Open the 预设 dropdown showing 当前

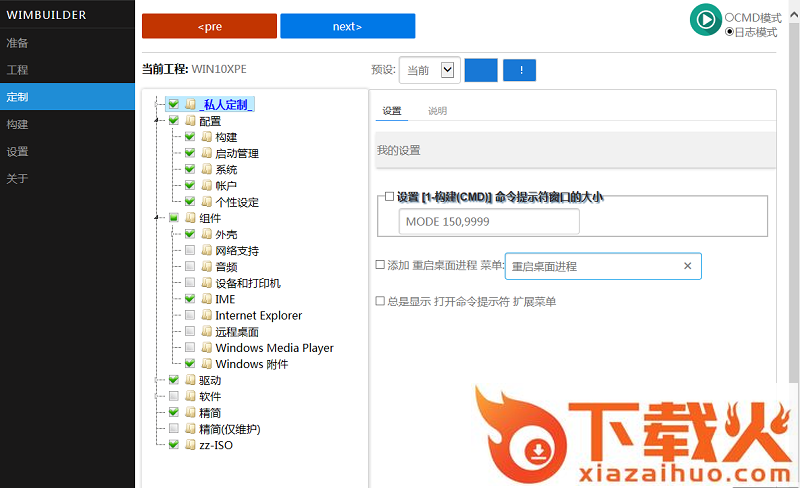(x=430, y=70)
